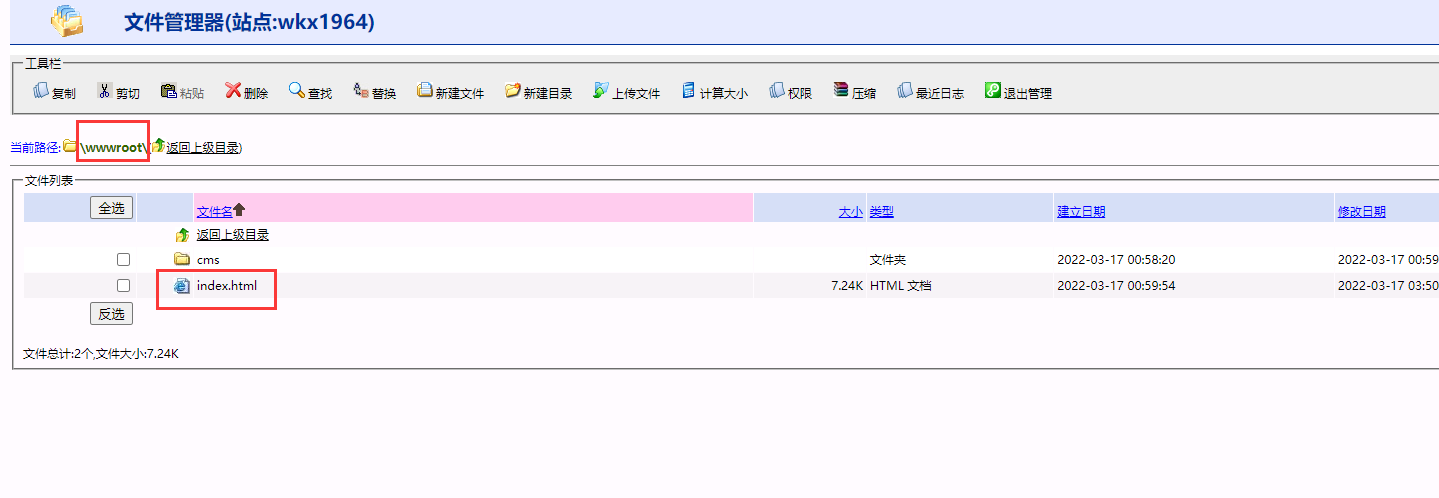Image resolution: width=1439 pixels, height=498 pixels.
Task: Open 查找 (search) magnifier tool
Action: point(297,91)
